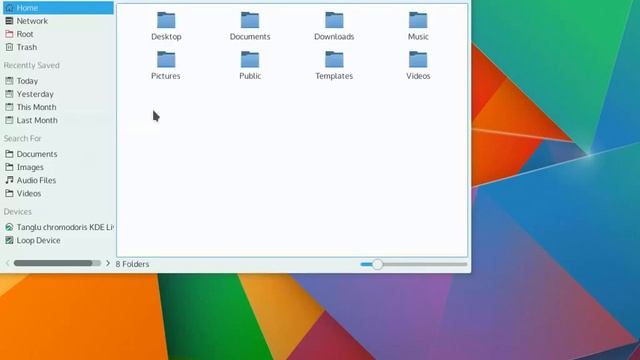
Task: Show files saved Today
Action: (58, 81)
